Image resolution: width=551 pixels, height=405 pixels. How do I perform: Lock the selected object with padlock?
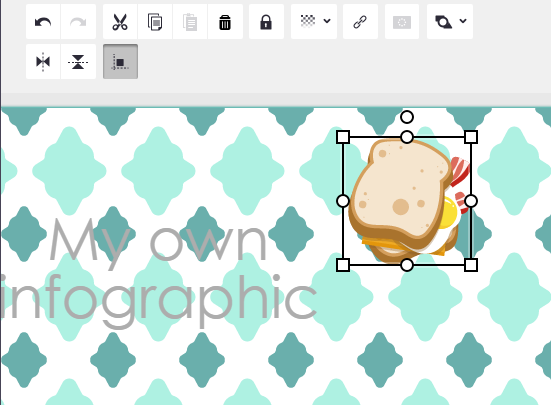pos(266,22)
